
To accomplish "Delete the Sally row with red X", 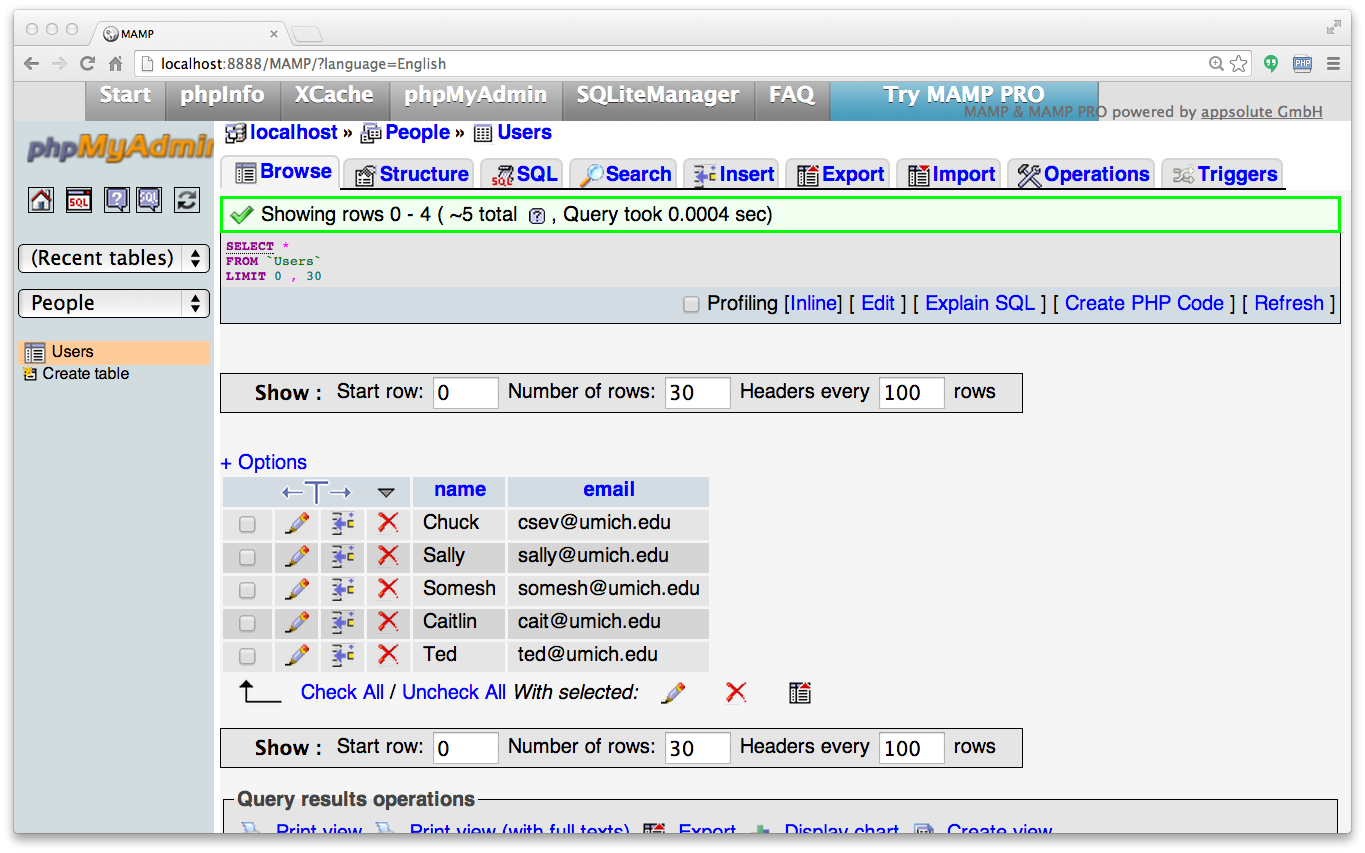I will (388, 556).
